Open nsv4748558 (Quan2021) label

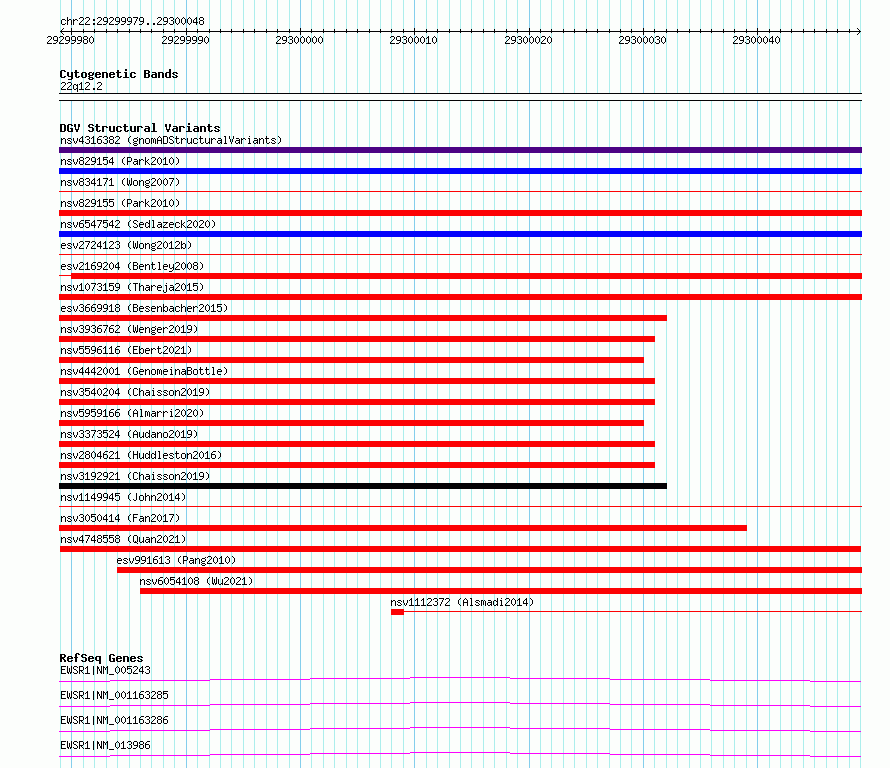123,539
